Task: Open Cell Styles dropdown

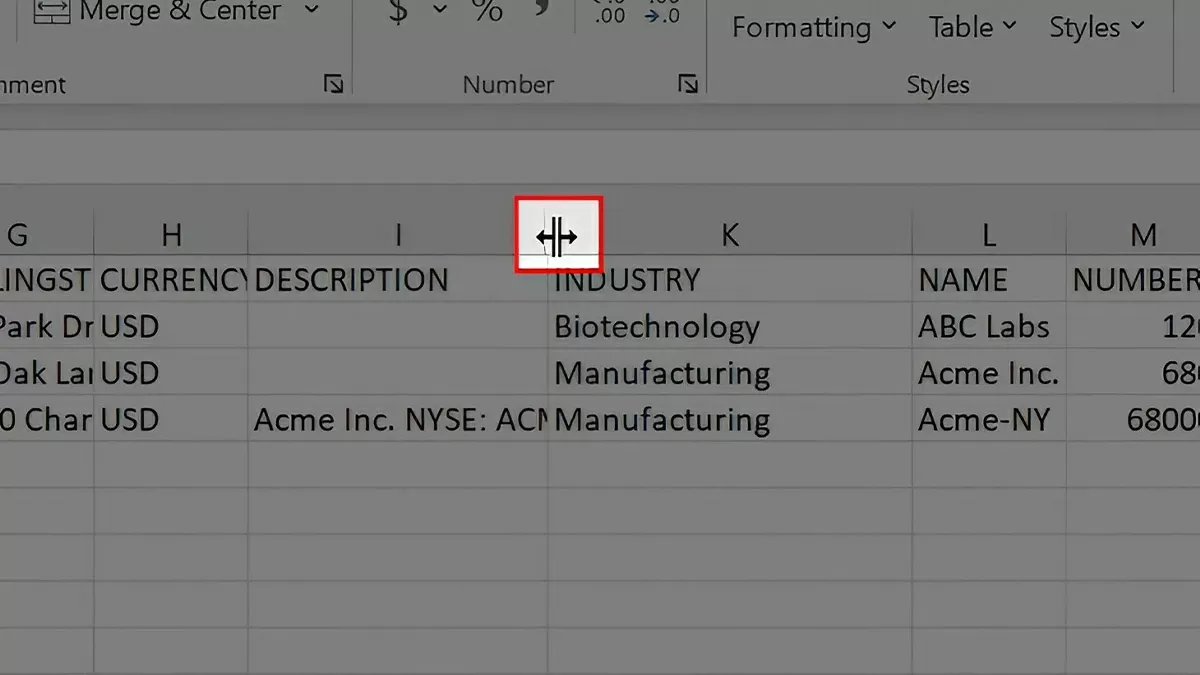Action: (1096, 27)
